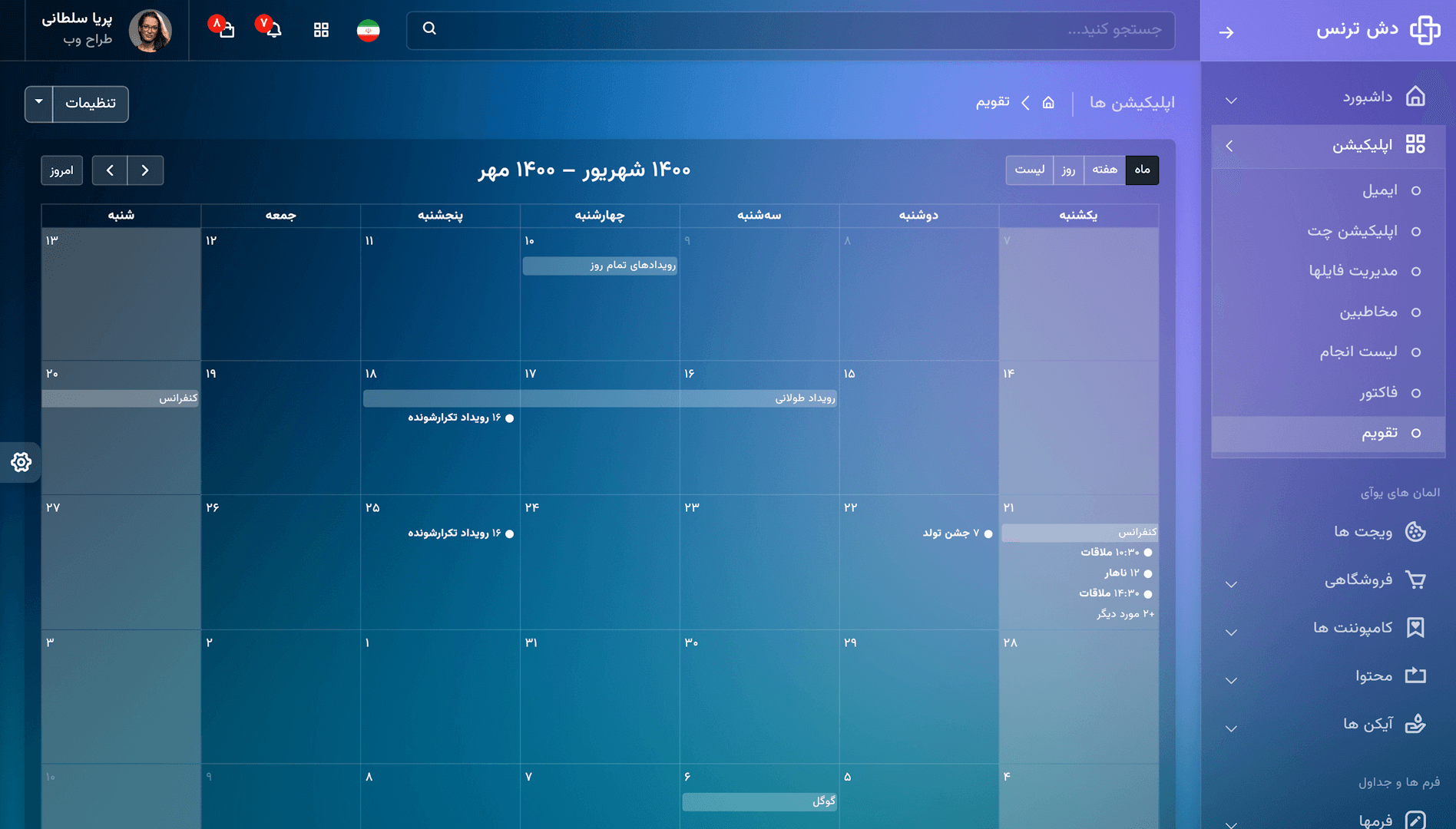Switch to Day view tab
The height and width of the screenshot is (829, 1456).
[x=1068, y=170]
